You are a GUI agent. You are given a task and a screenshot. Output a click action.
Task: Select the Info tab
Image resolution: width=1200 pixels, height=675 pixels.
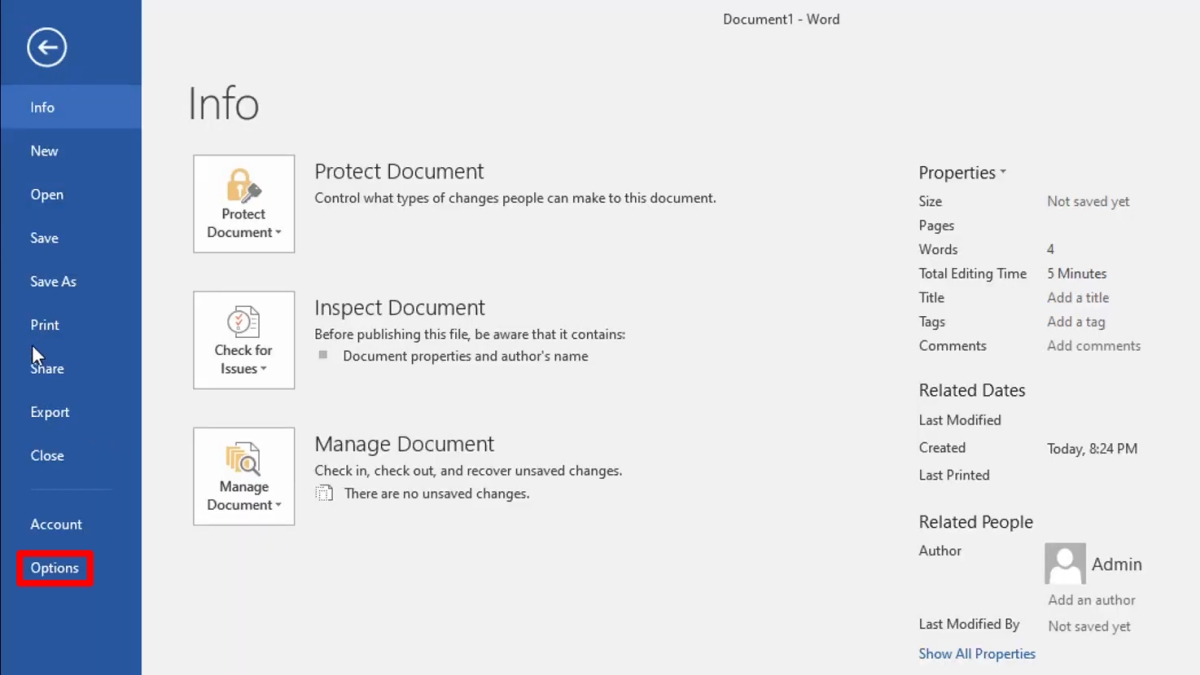coord(43,107)
